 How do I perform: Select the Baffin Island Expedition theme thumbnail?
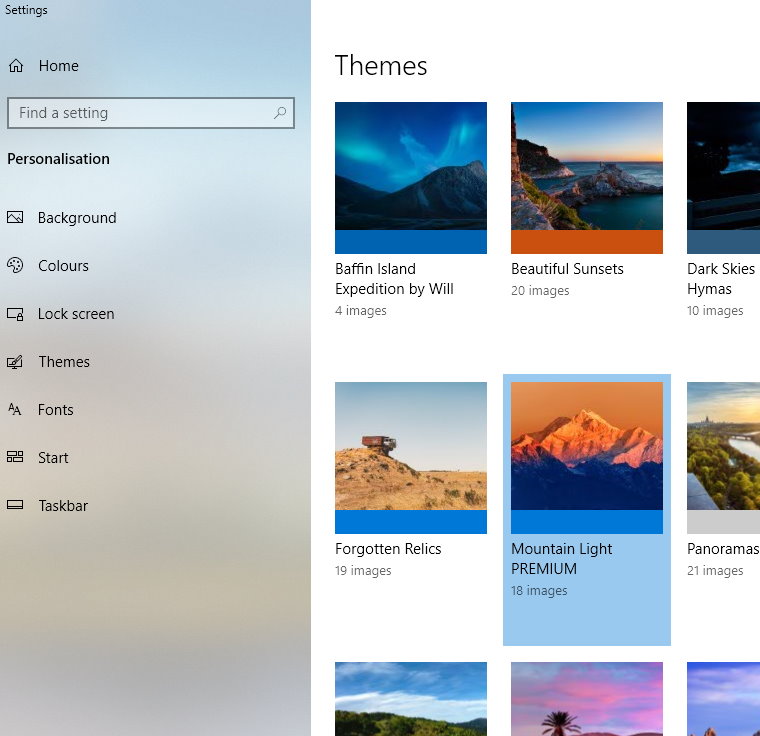tap(411, 166)
